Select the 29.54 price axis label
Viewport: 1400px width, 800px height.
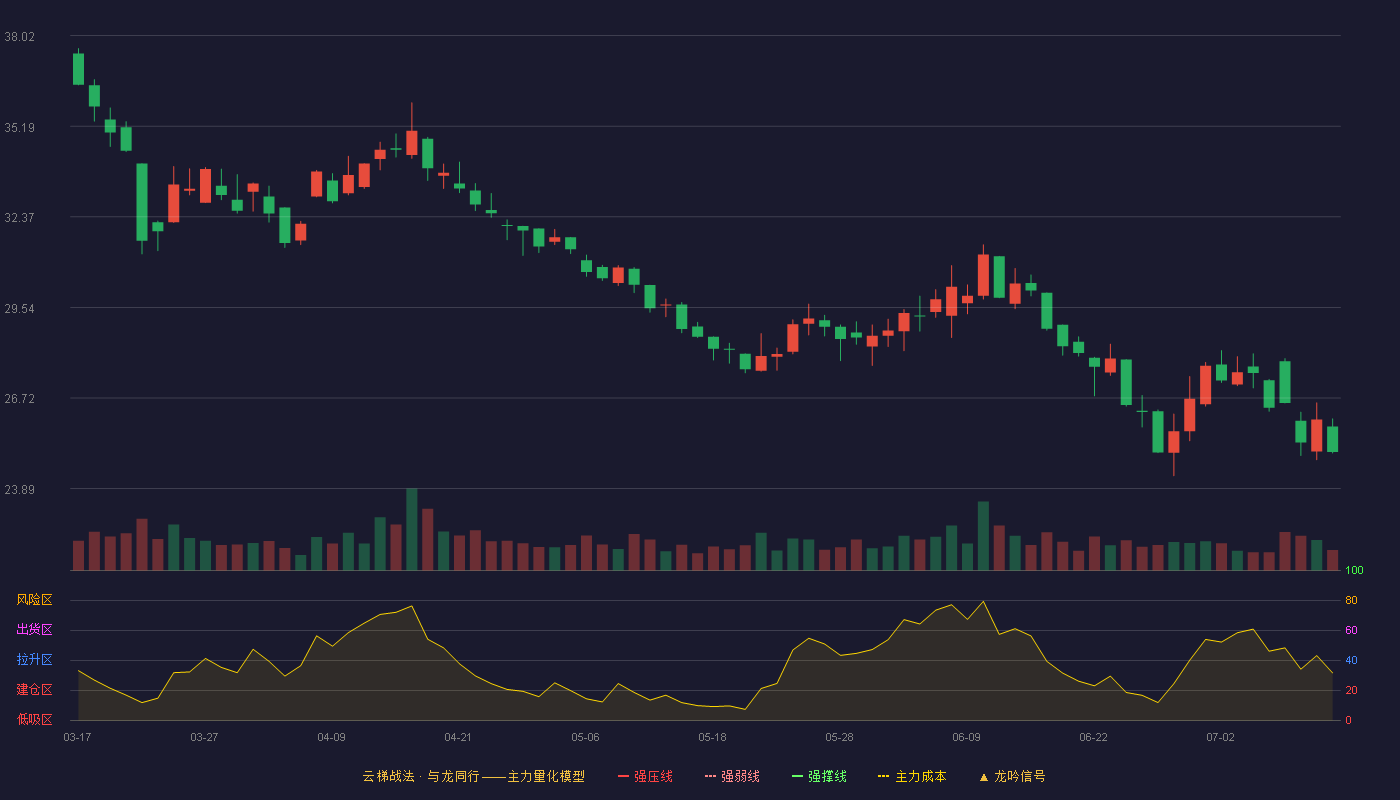point(19,308)
